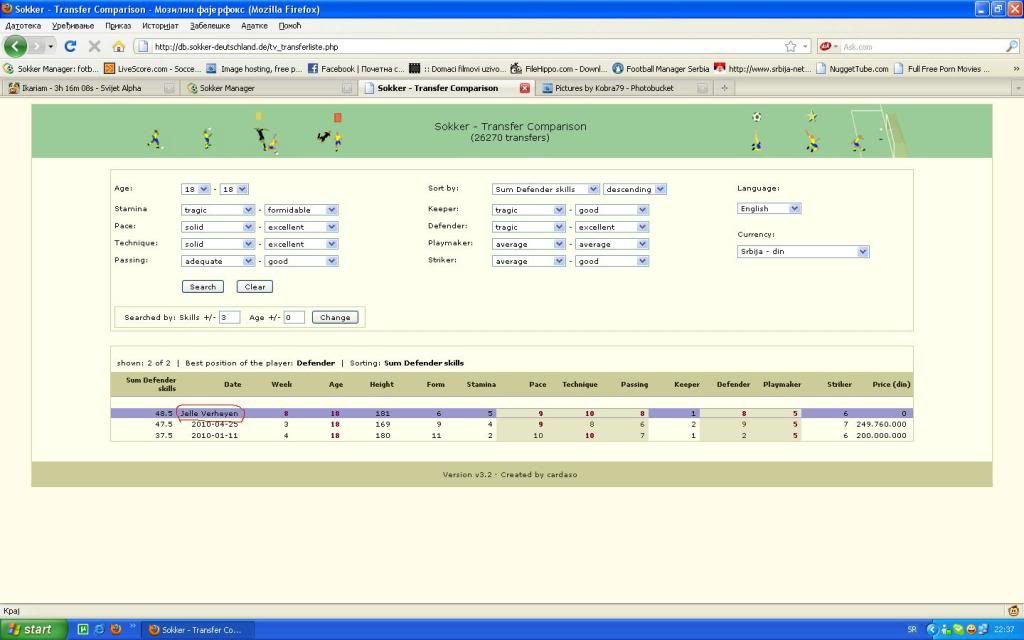Open the Language dropdown
This screenshot has height=640, width=1024.
tap(769, 209)
